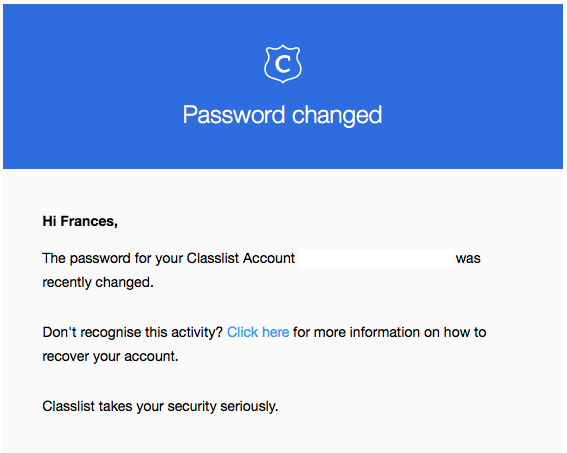Viewport: 567px width, 453px height.
Task: Click the word "Password" in the header
Action: coord(234,115)
